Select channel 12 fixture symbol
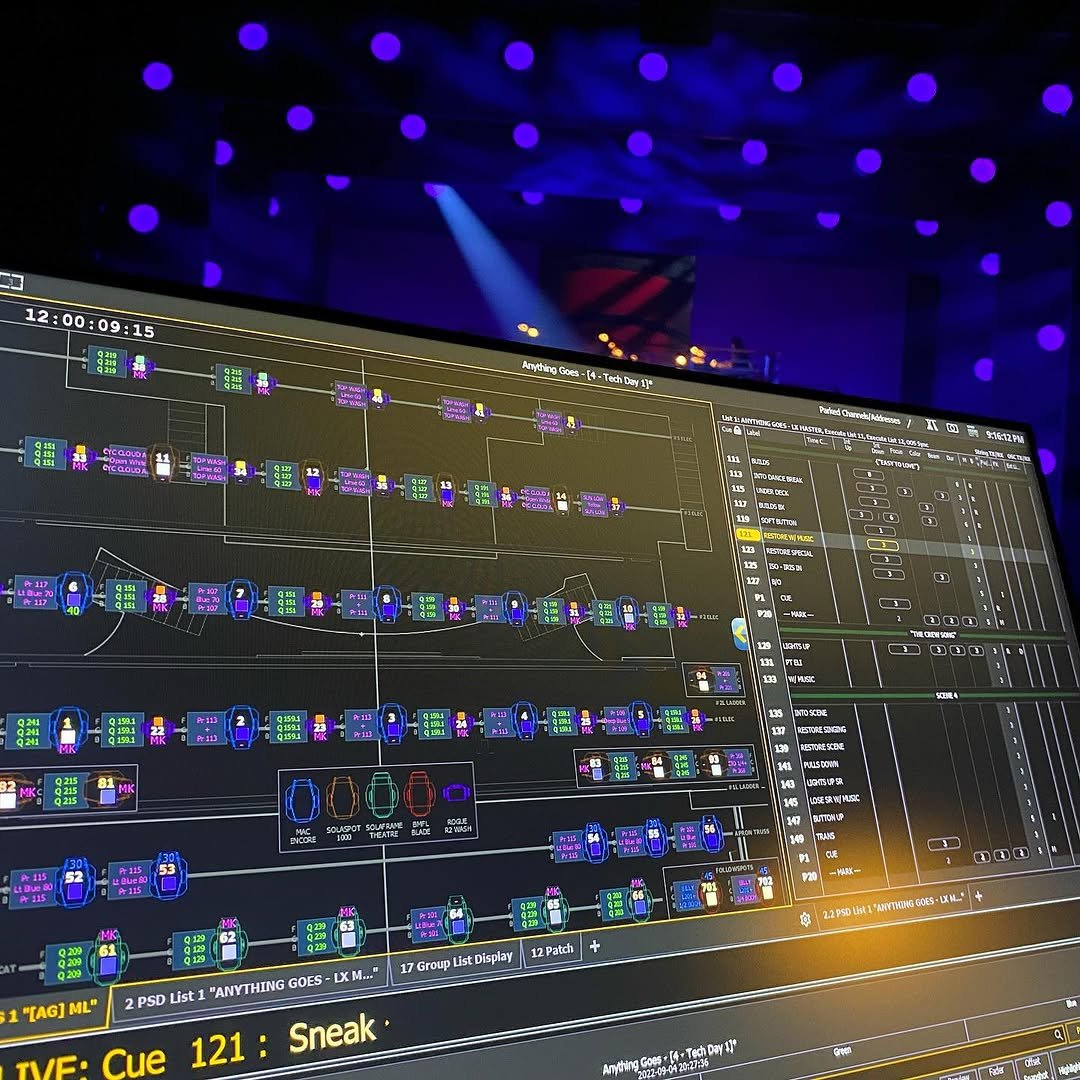The height and width of the screenshot is (1080, 1080). point(313,477)
